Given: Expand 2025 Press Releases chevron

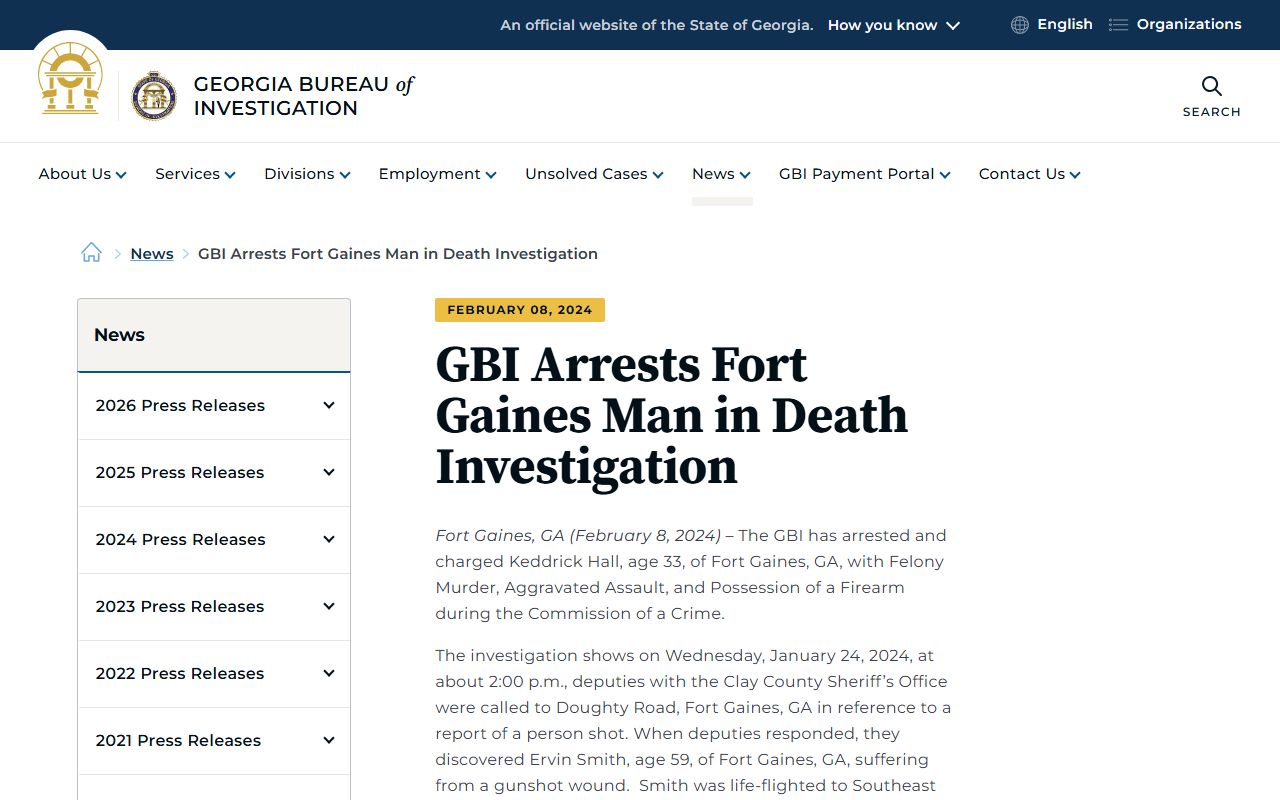Looking at the screenshot, I should [329, 472].
